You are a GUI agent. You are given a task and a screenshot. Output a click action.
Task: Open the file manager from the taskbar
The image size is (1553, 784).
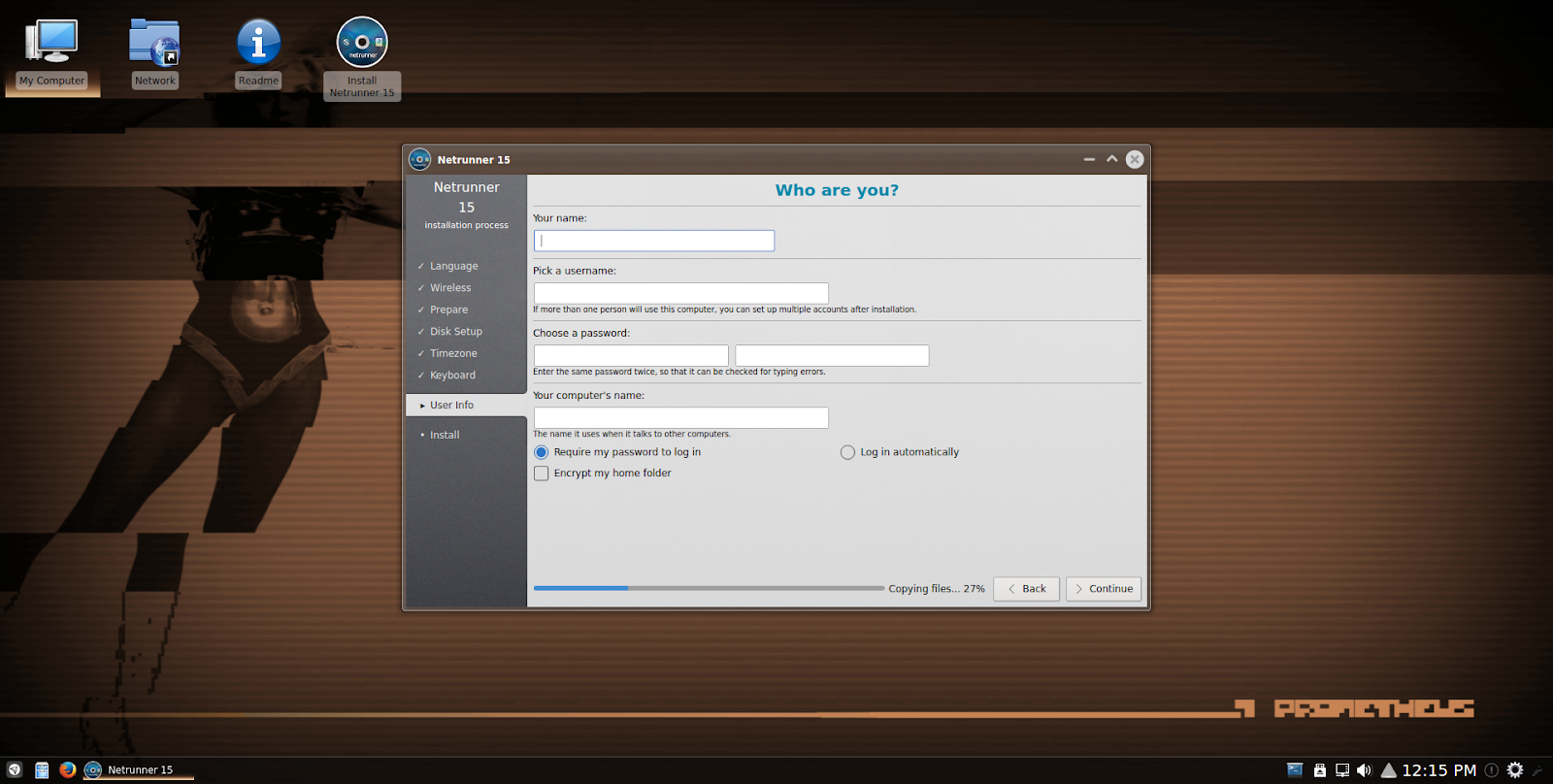pyautogui.click(x=42, y=769)
